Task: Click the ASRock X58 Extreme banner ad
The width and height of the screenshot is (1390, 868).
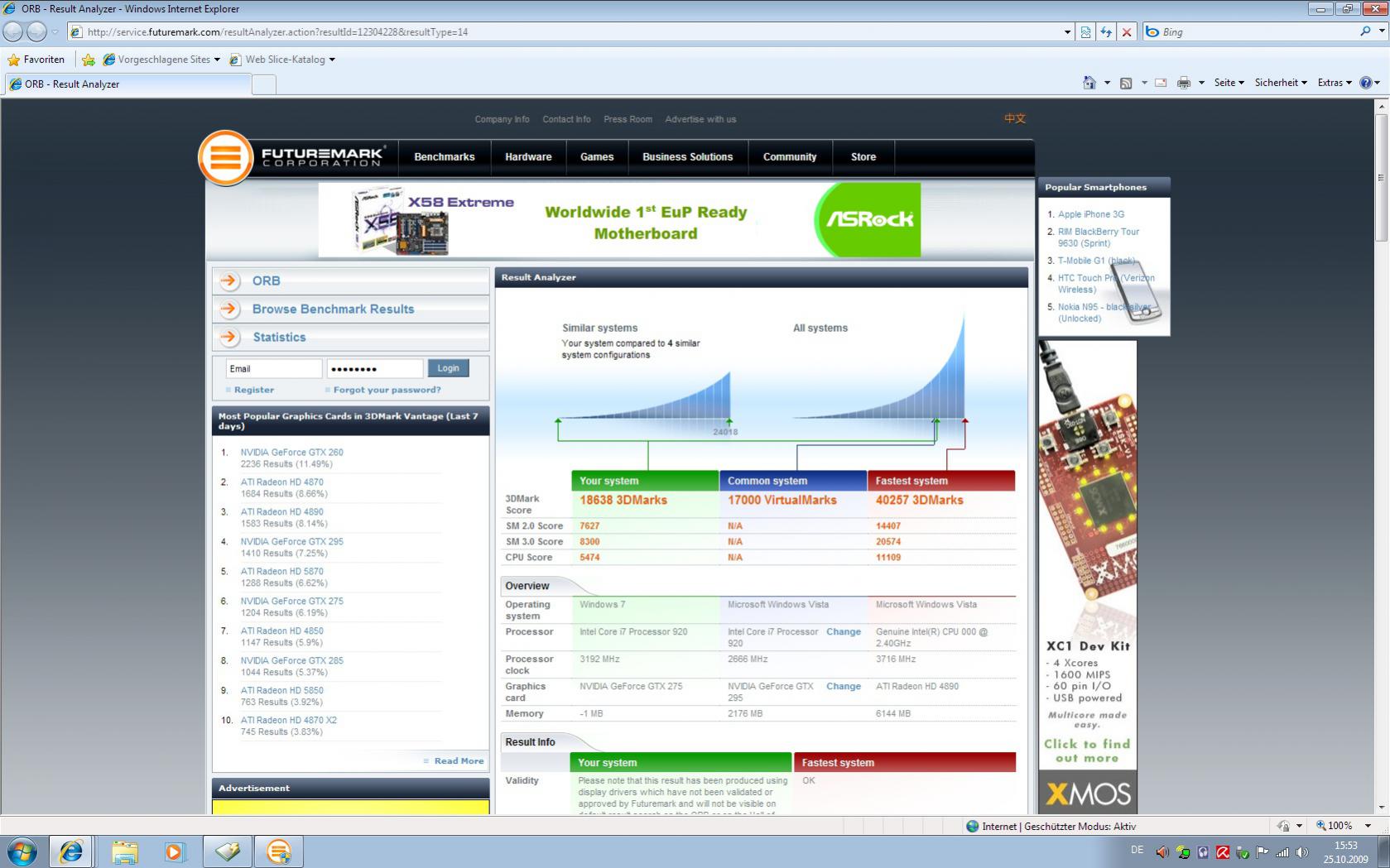Action: 619,219
